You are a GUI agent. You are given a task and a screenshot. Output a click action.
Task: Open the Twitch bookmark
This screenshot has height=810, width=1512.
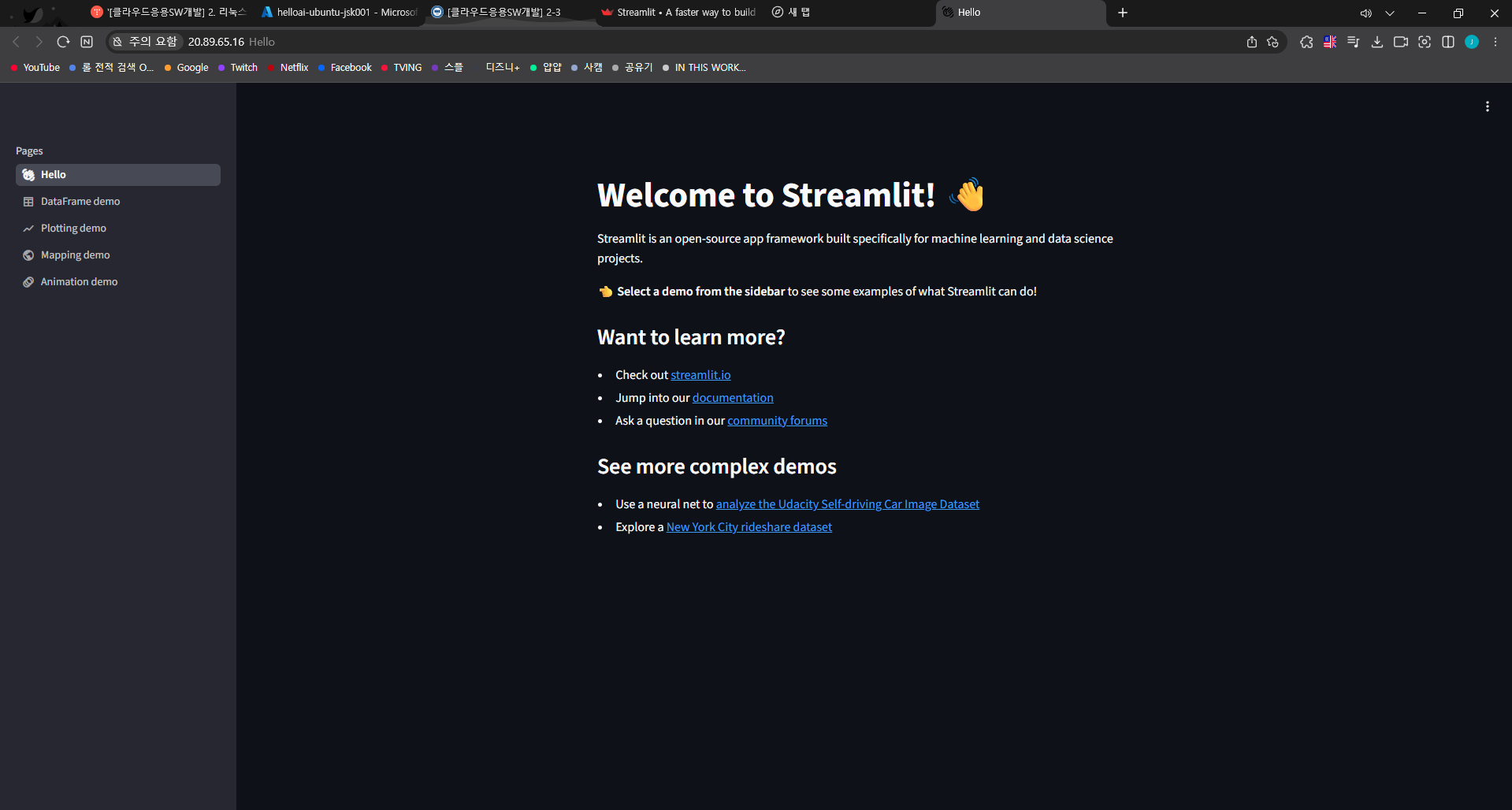[238, 68]
